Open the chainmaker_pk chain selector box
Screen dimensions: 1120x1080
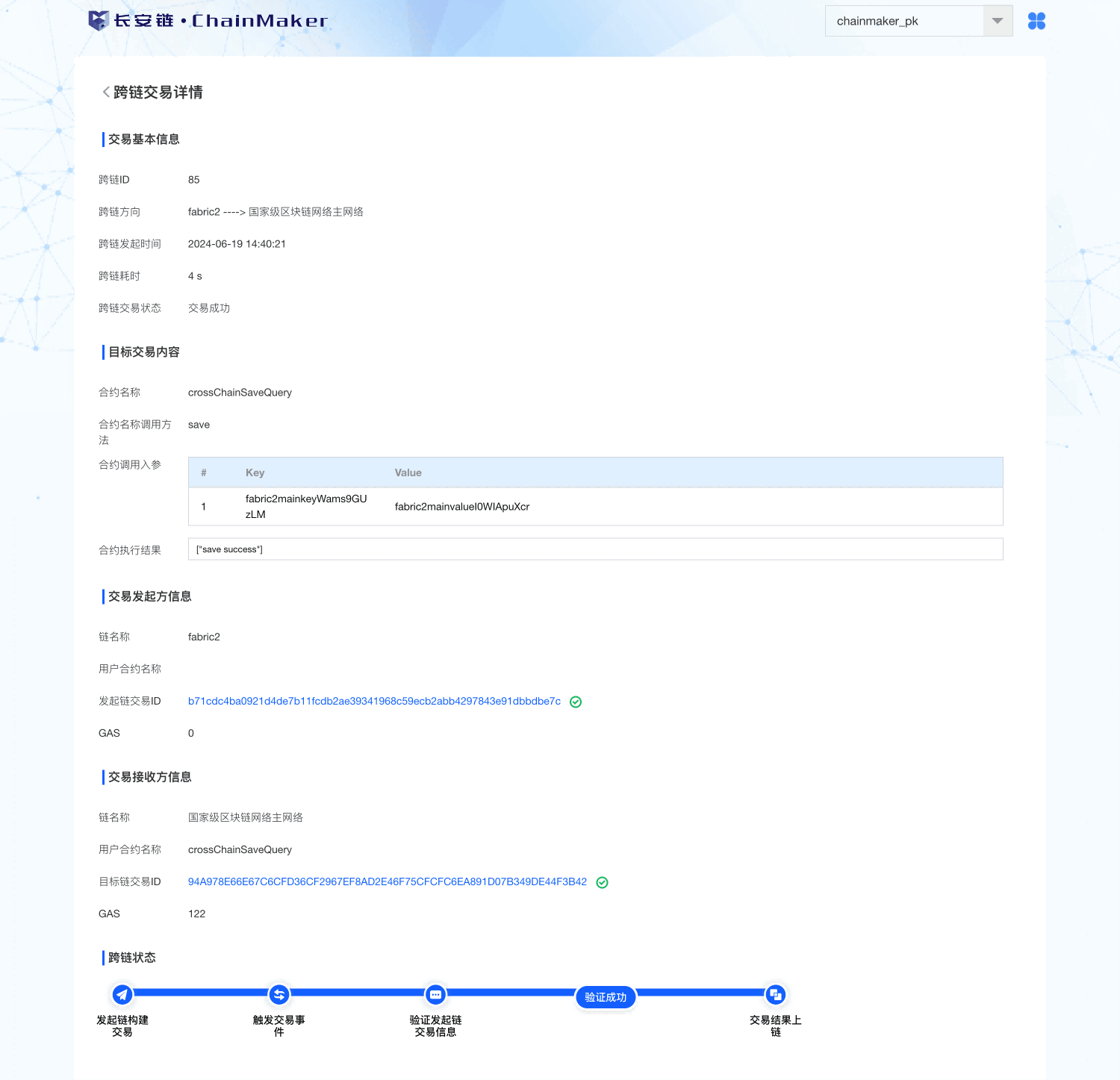[x=903, y=21]
